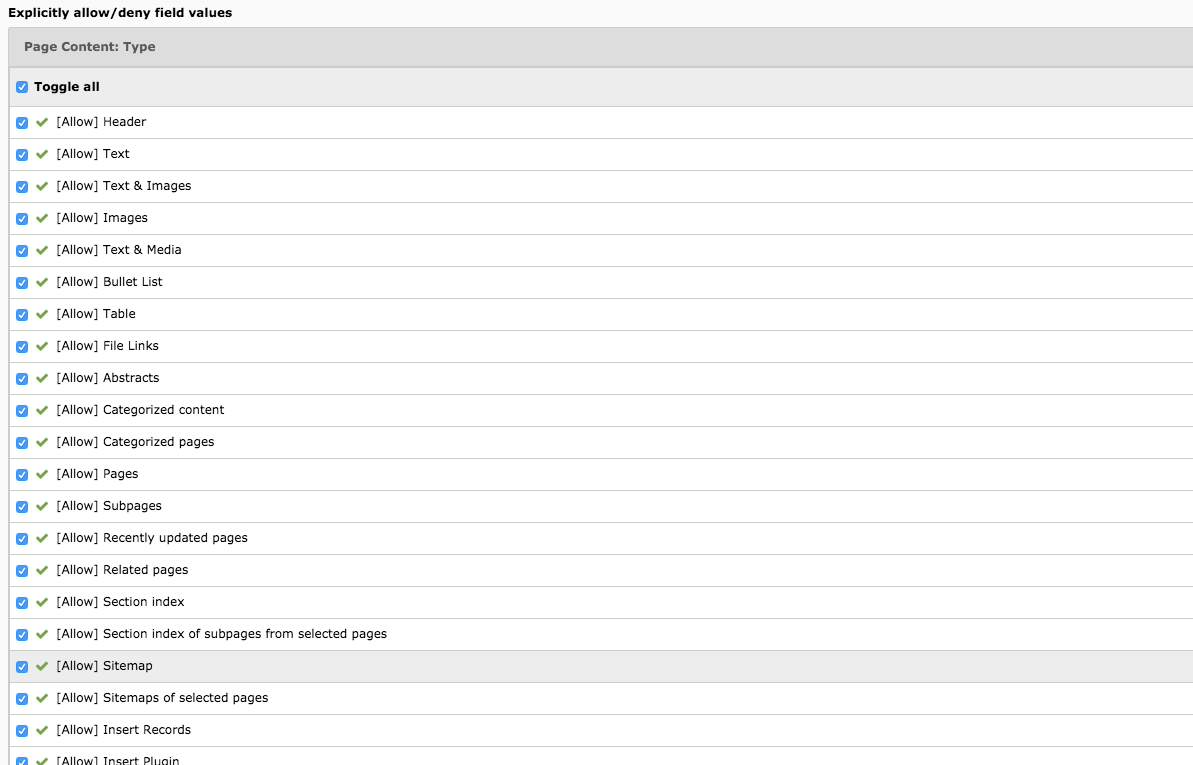The width and height of the screenshot is (1193, 765).
Task: Click the '[Allow] Recently updated pages' label
Action: [152, 537]
